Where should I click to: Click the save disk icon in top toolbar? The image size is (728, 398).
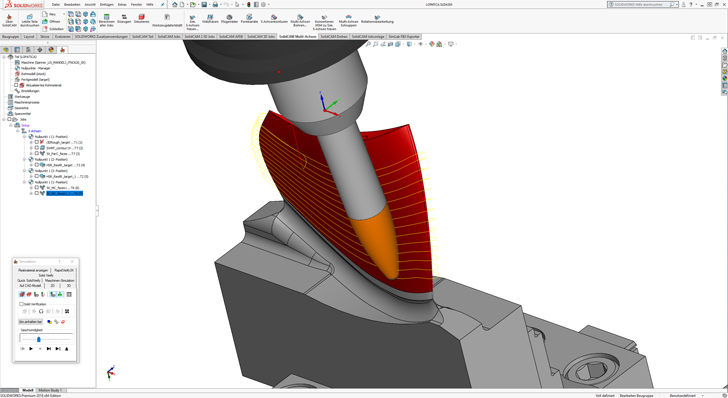(x=204, y=4)
